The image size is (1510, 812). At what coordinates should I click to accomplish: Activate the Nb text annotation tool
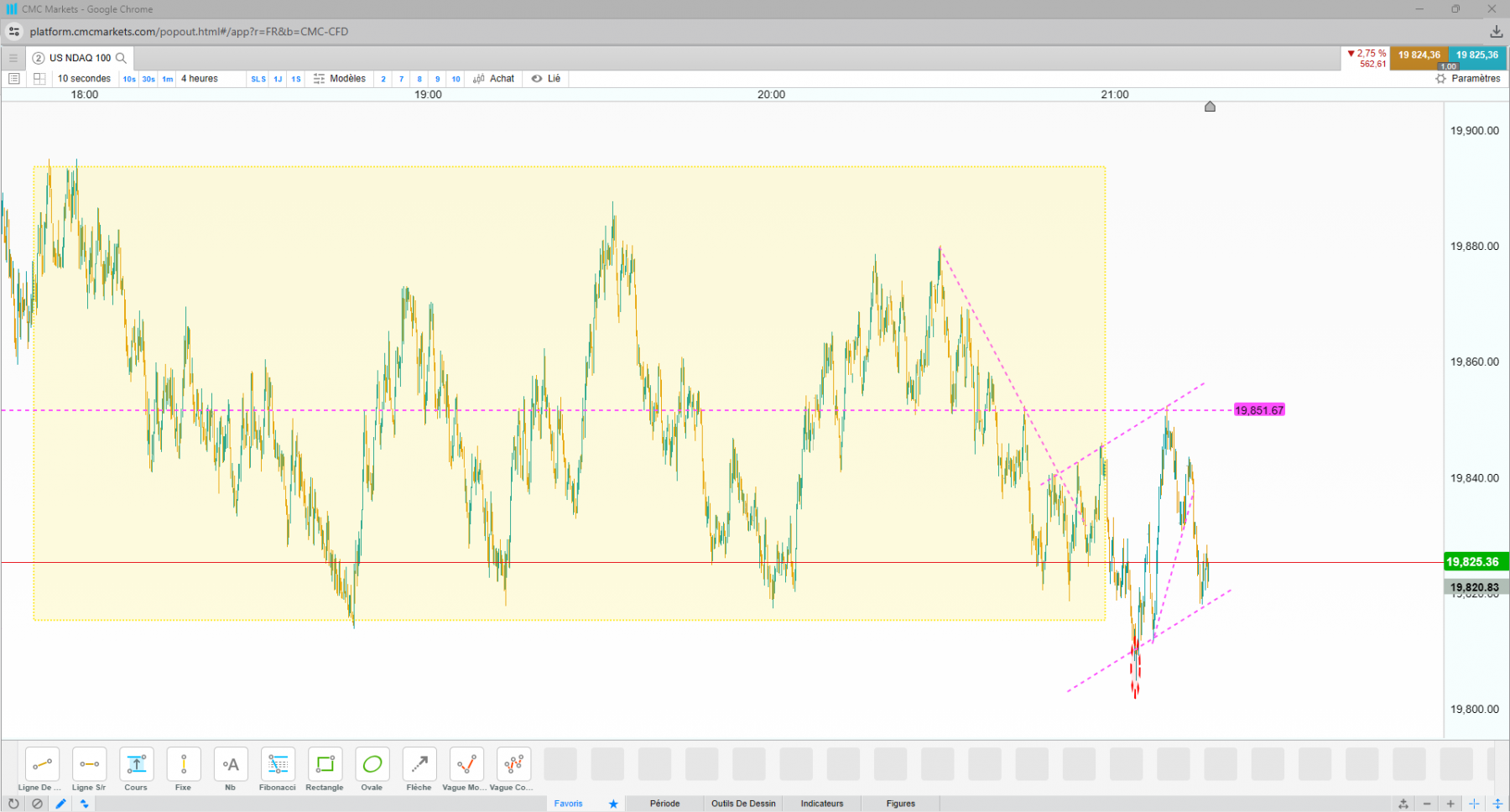coord(231,764)
